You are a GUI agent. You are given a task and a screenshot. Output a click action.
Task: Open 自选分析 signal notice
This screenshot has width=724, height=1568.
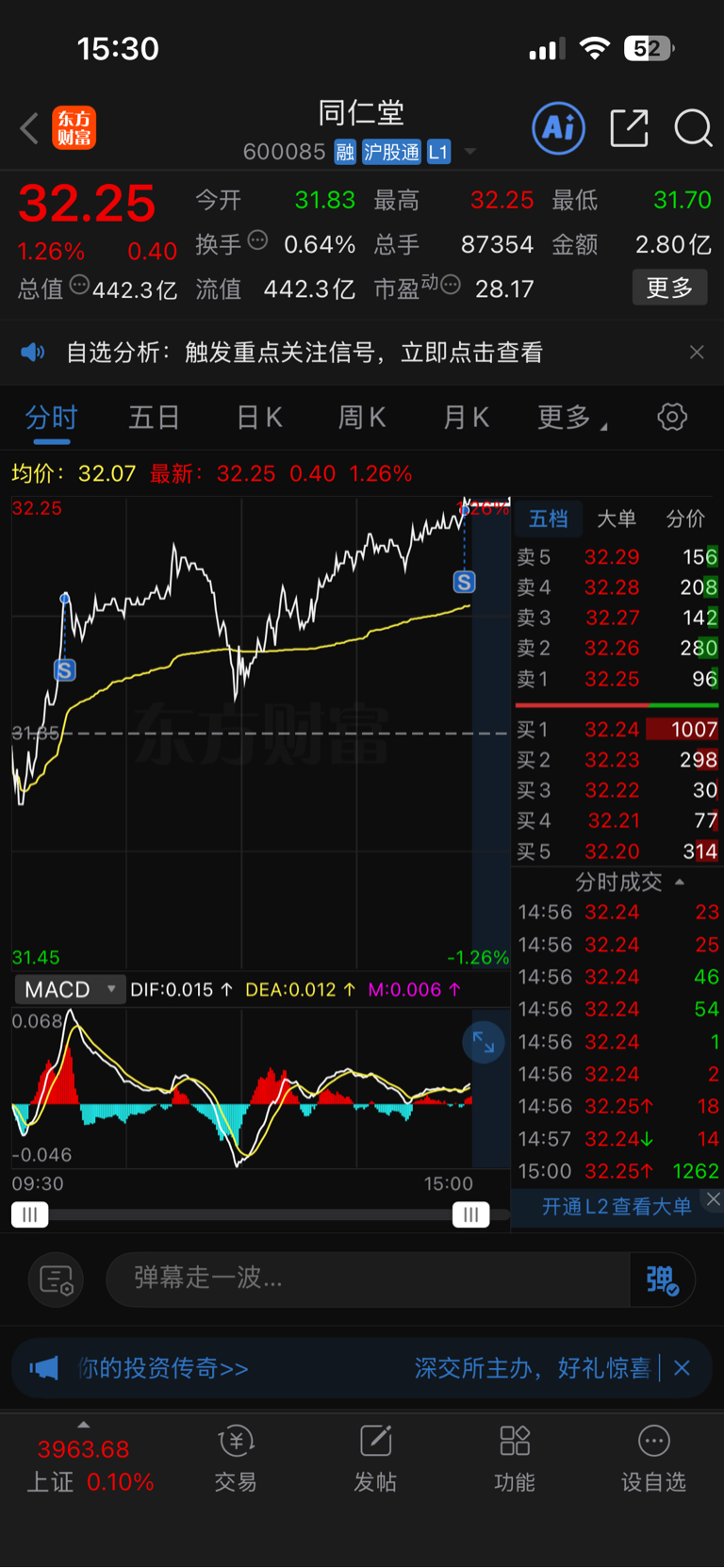tap(304, 353)
